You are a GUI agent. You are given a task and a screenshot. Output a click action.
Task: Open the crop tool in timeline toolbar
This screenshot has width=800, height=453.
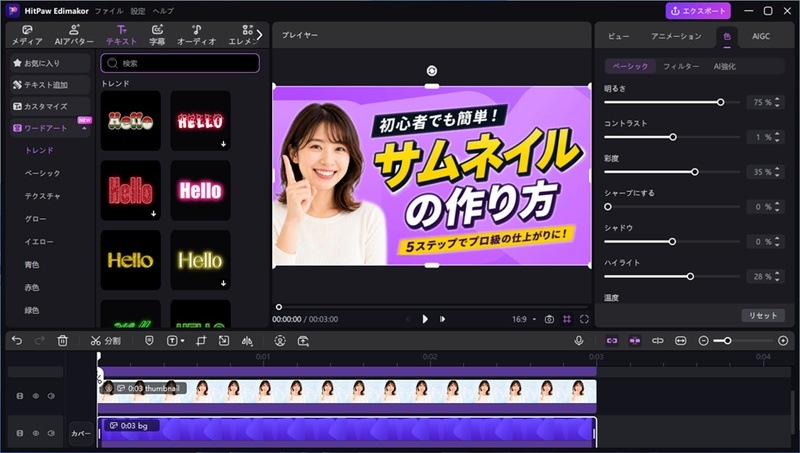201,340
